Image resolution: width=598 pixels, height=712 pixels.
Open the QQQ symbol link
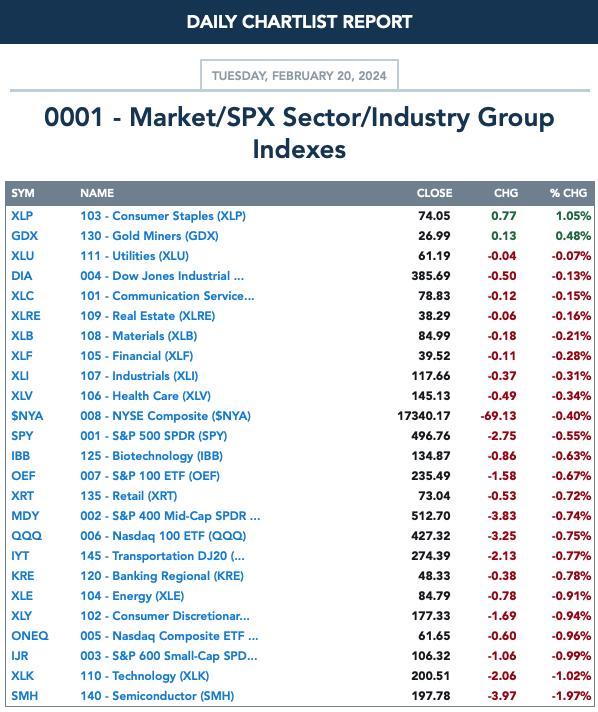point(26,536)
